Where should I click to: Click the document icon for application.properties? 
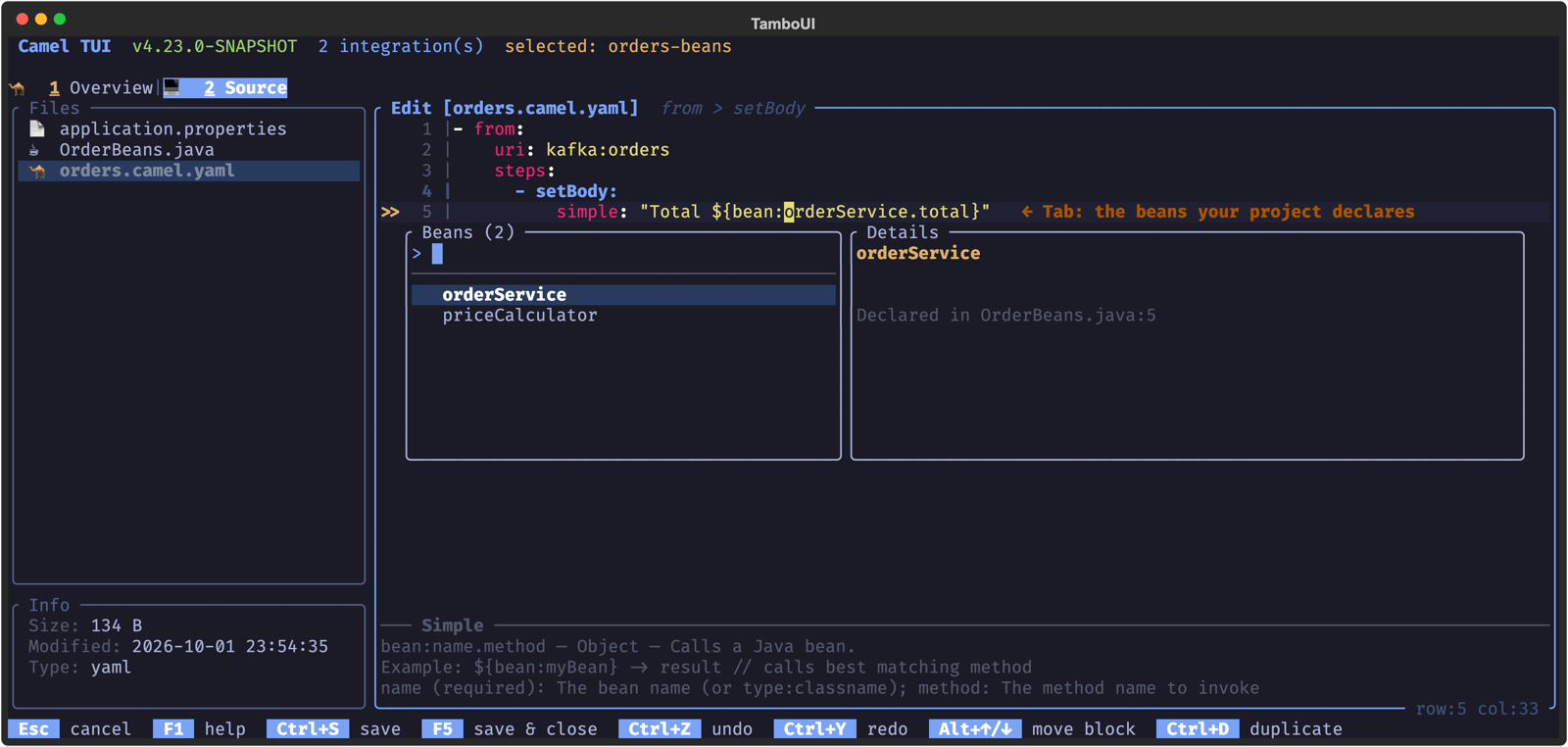pyautogui.click(x=37, y=128)
